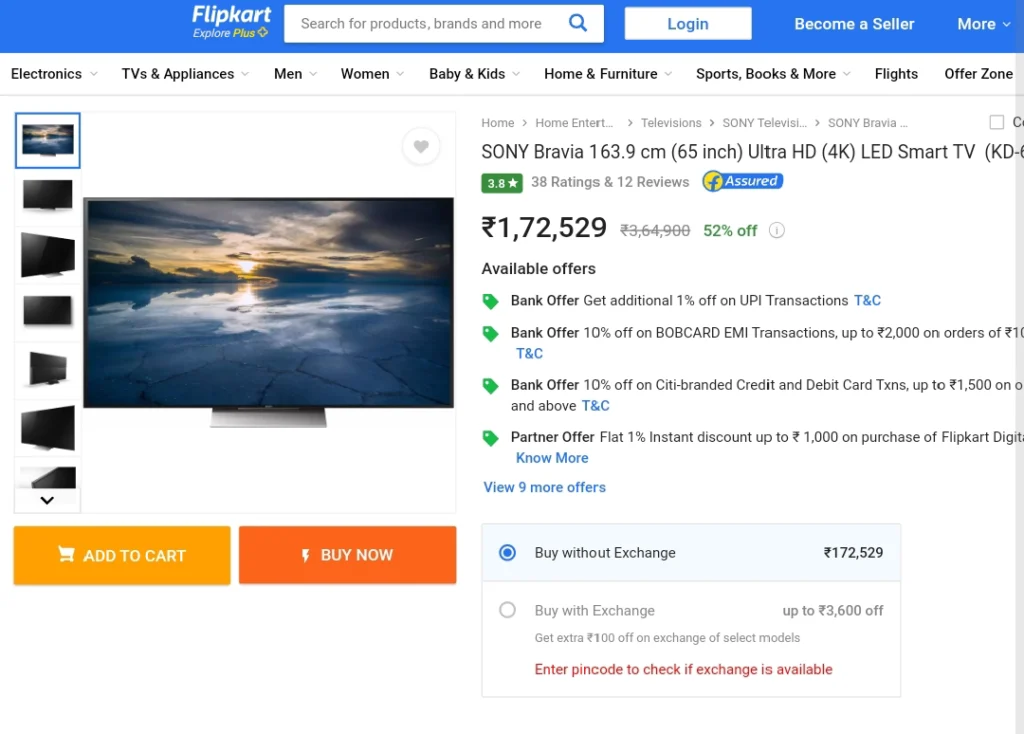Click the search magnifier icon
Viewport: 1024px width, 734px height.
tap(577, 24)
